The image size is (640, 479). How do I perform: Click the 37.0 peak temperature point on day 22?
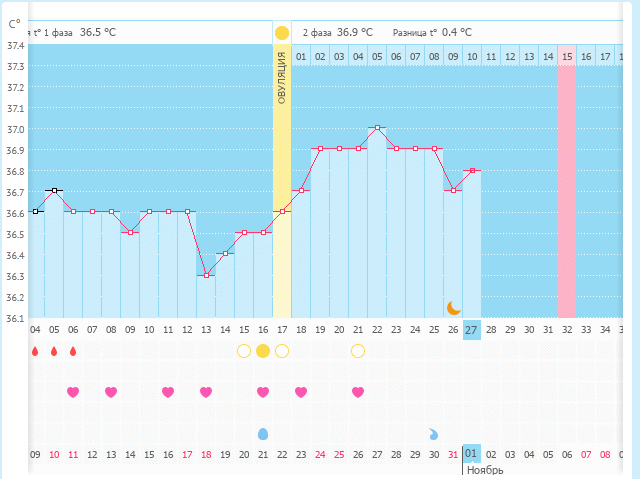377,128
